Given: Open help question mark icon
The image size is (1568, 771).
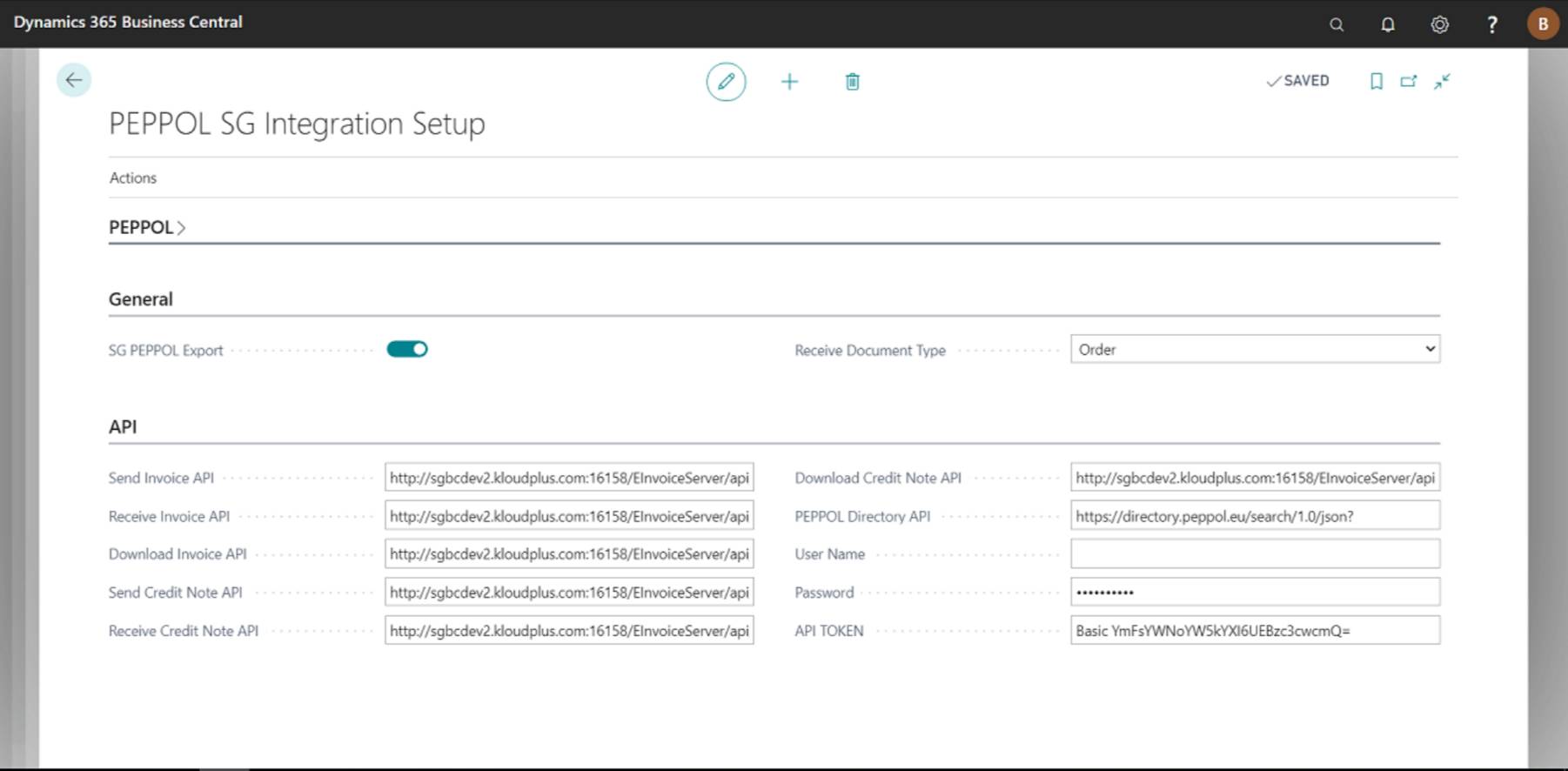Looking at the screenshot, I should tap(1491, 24).
